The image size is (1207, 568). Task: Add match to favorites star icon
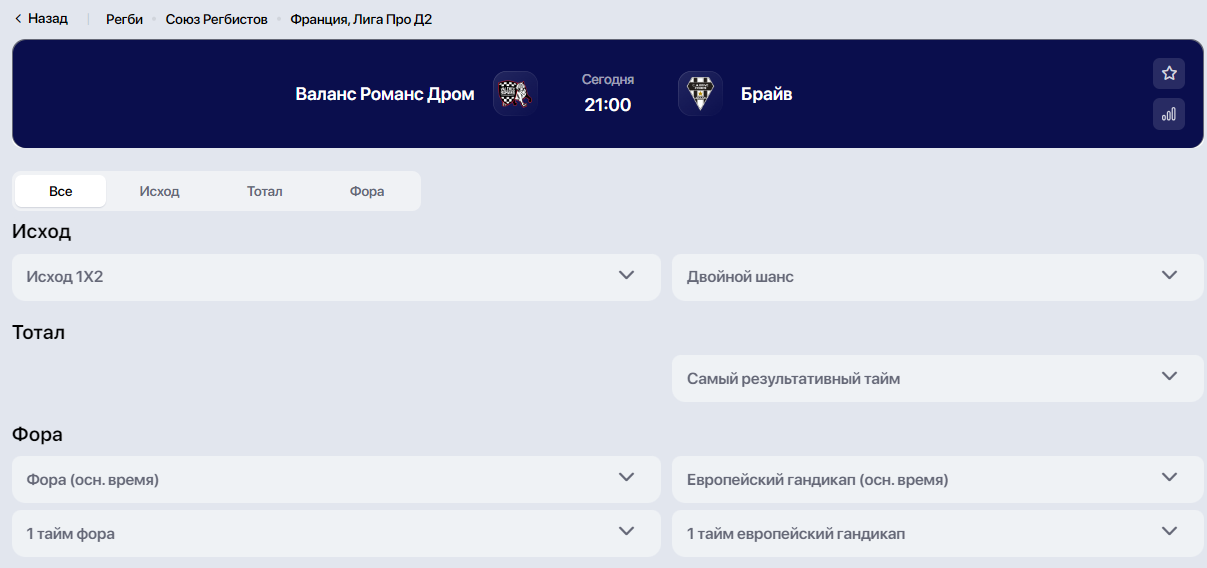click(1169, 73)
